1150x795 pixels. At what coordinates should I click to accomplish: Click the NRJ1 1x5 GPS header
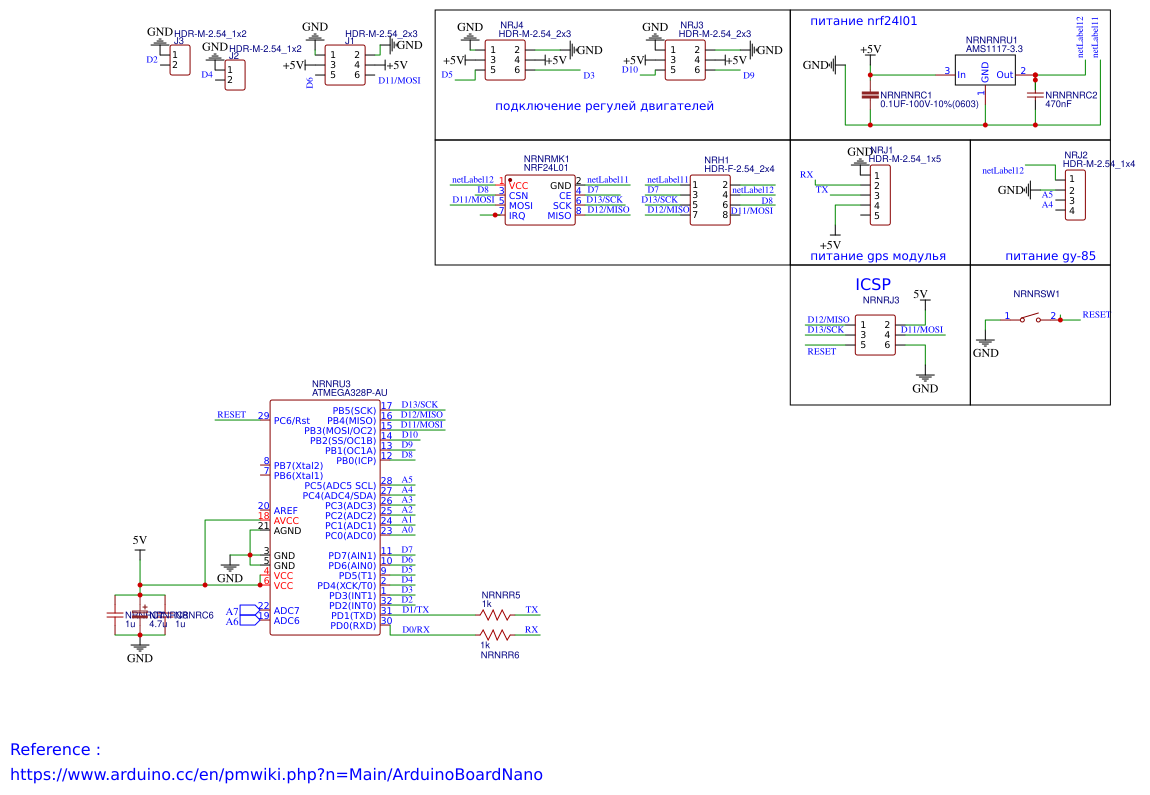tap(876, 195)
